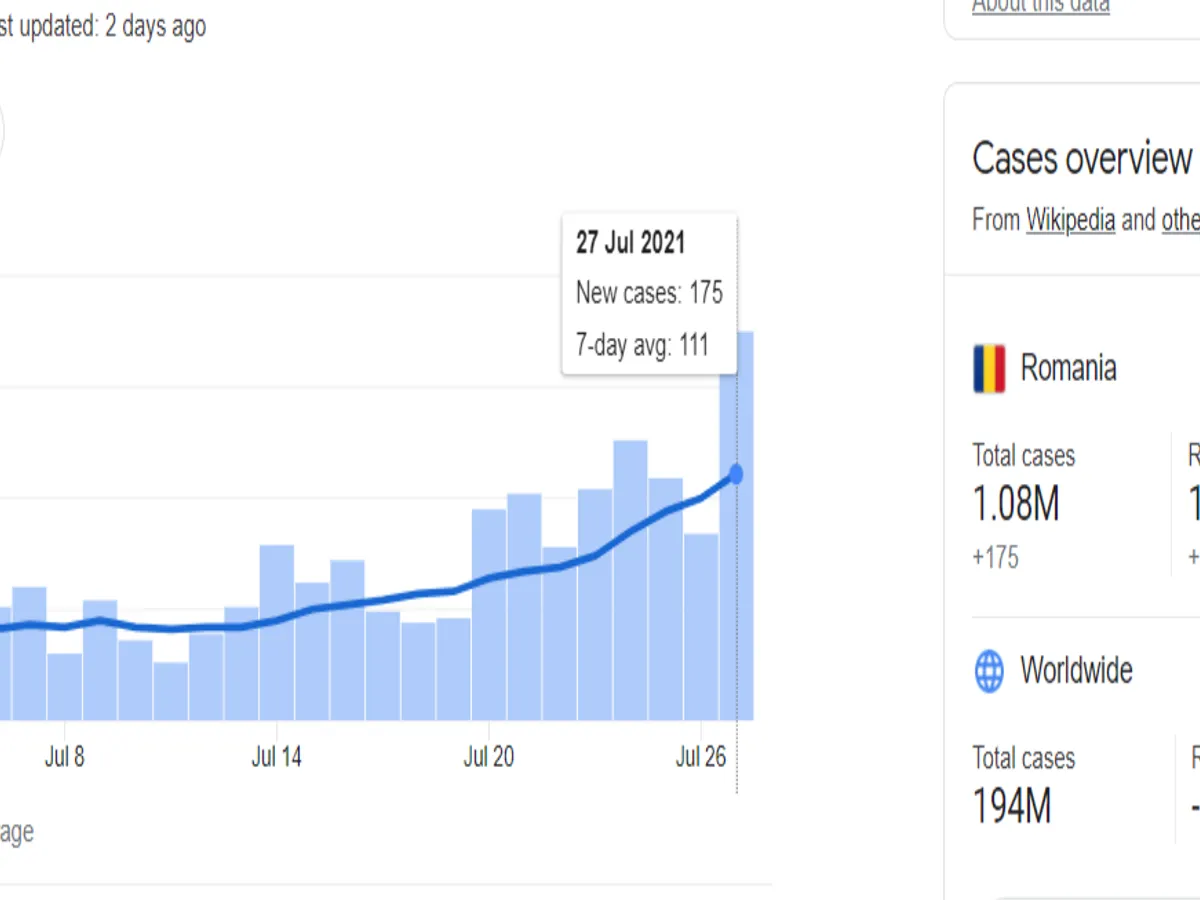Click the Jul 14 axis label
The image size is (1200, 900).
click(x=276, y=757)
